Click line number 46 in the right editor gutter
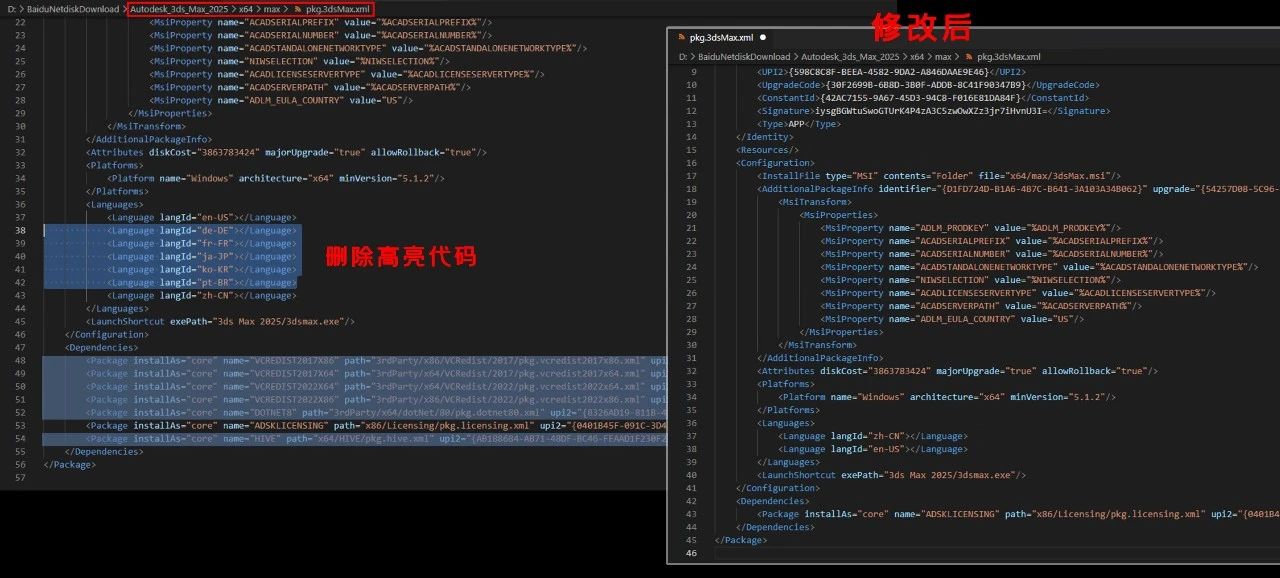The image size is (1280, 578). pos(691,553)
